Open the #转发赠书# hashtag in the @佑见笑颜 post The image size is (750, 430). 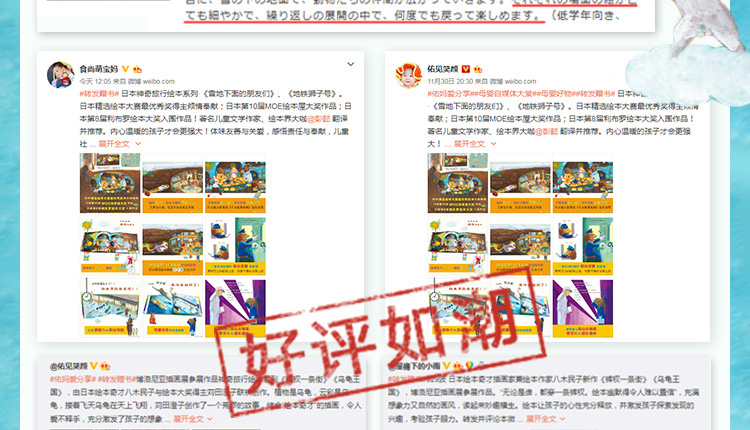coord(117,379)
